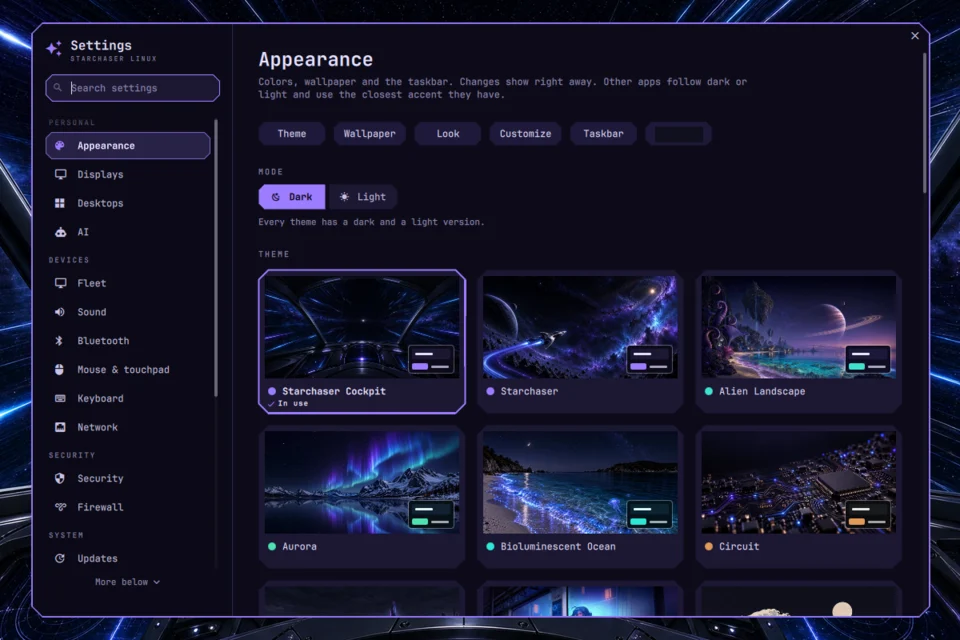Expand the More below list
The height and width of the screenshot is (640, 960).
(x=127, y=582)
